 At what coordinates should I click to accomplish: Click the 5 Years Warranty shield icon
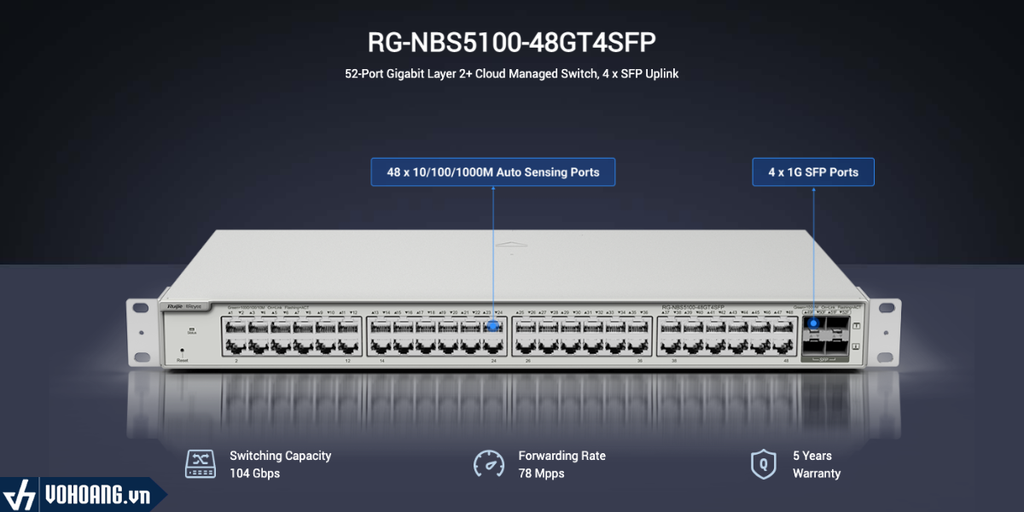click(763, 464)
